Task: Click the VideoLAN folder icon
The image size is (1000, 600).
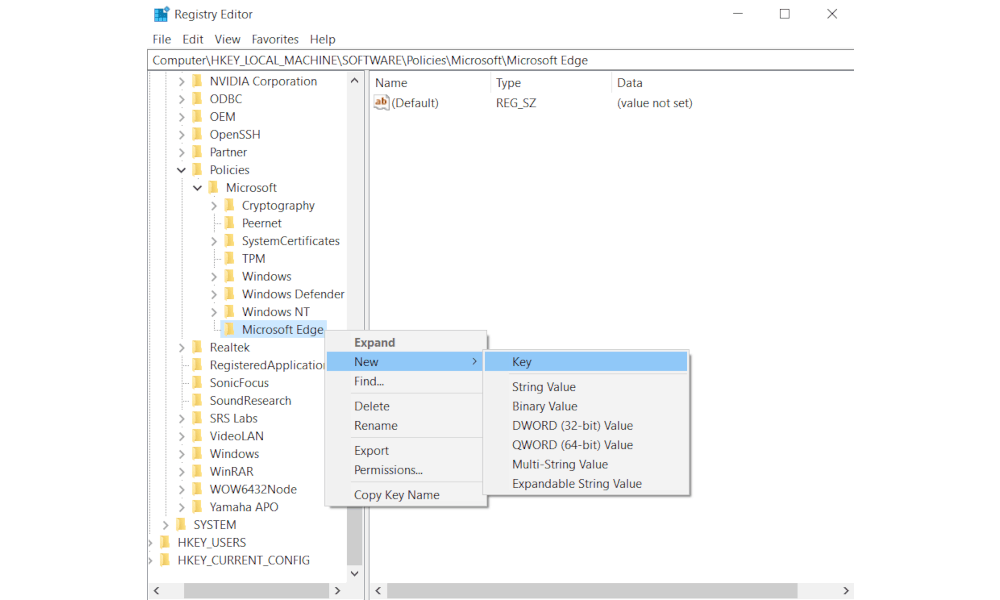Action: click(x=197, y=436)
